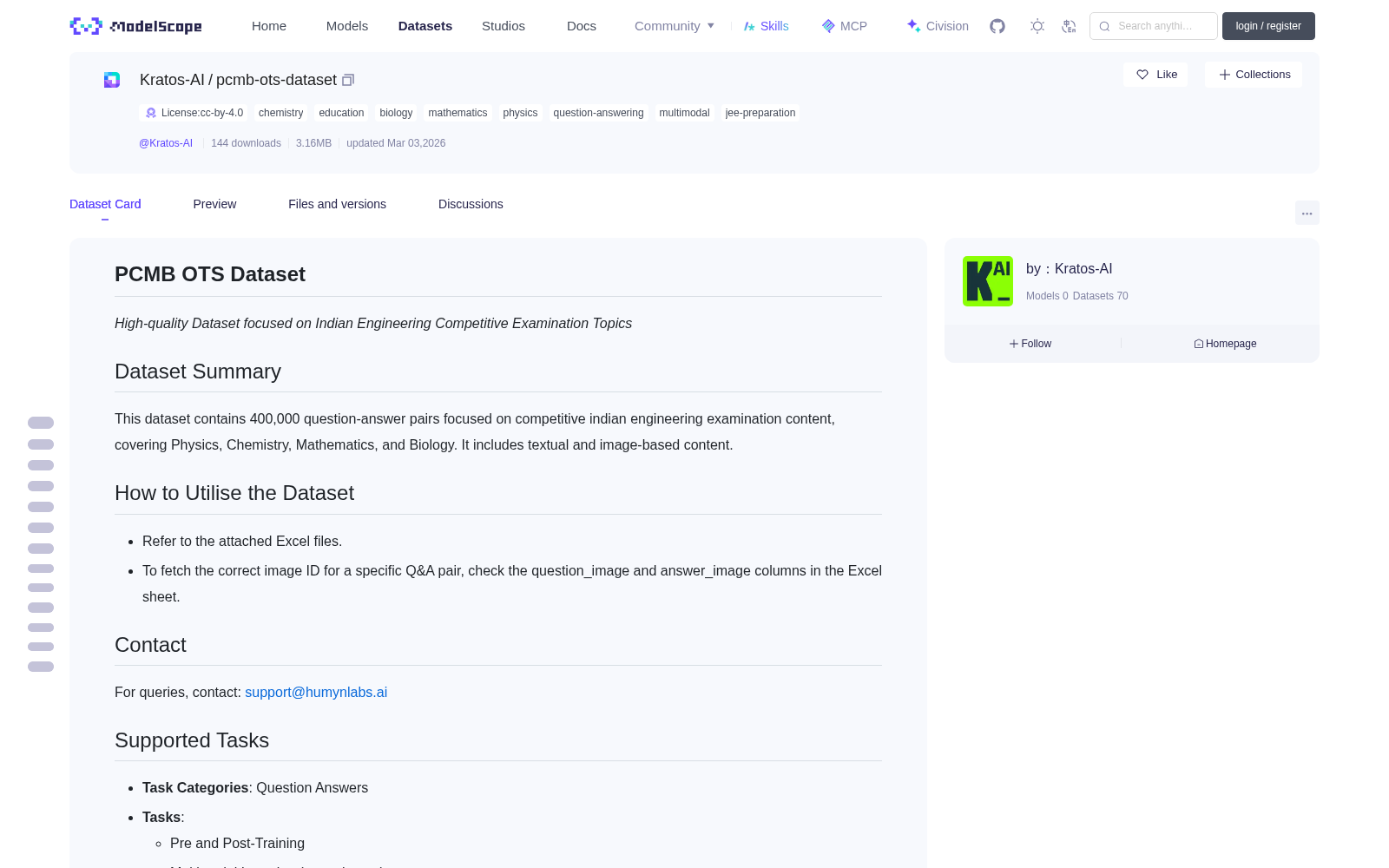Click the license badge icon

[x=151, y=113]
